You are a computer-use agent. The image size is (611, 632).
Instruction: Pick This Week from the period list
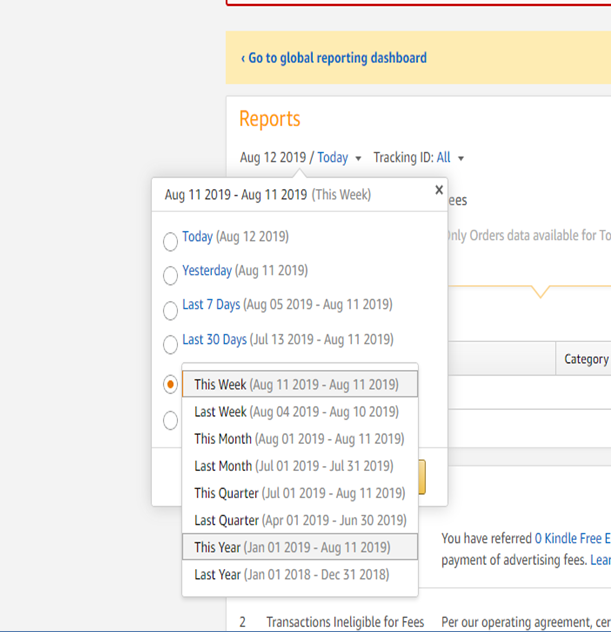(296, 384)
